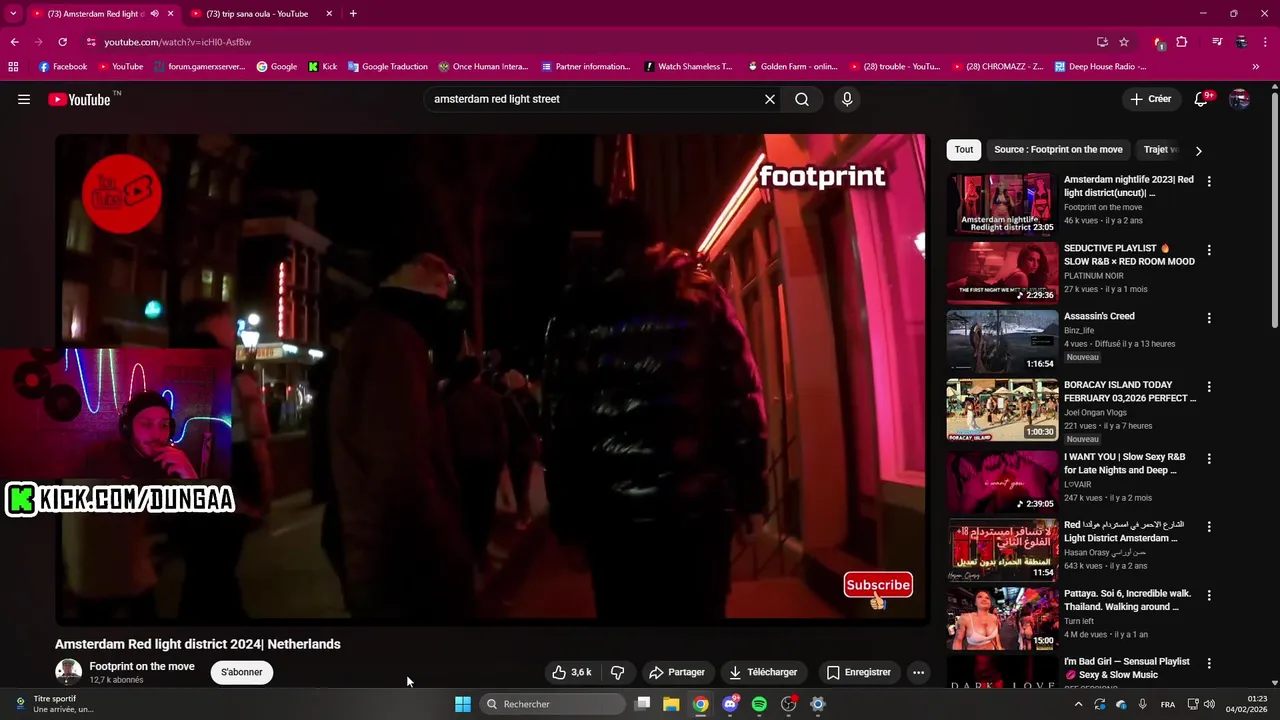Viewport: 1280px width, 720px height.
Task: Open more options for Assassin's Creed video
Action: [x=1209, y=318]
